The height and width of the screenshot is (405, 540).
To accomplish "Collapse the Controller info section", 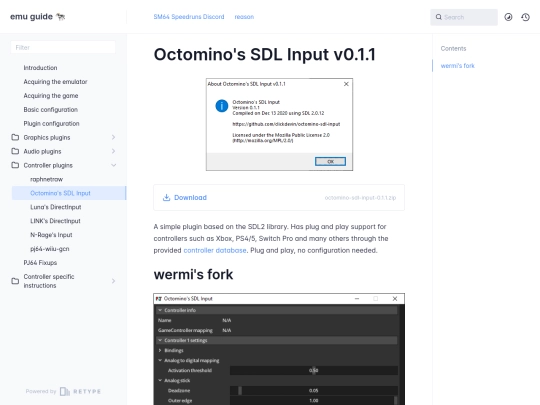I will (x=160, y=310).
